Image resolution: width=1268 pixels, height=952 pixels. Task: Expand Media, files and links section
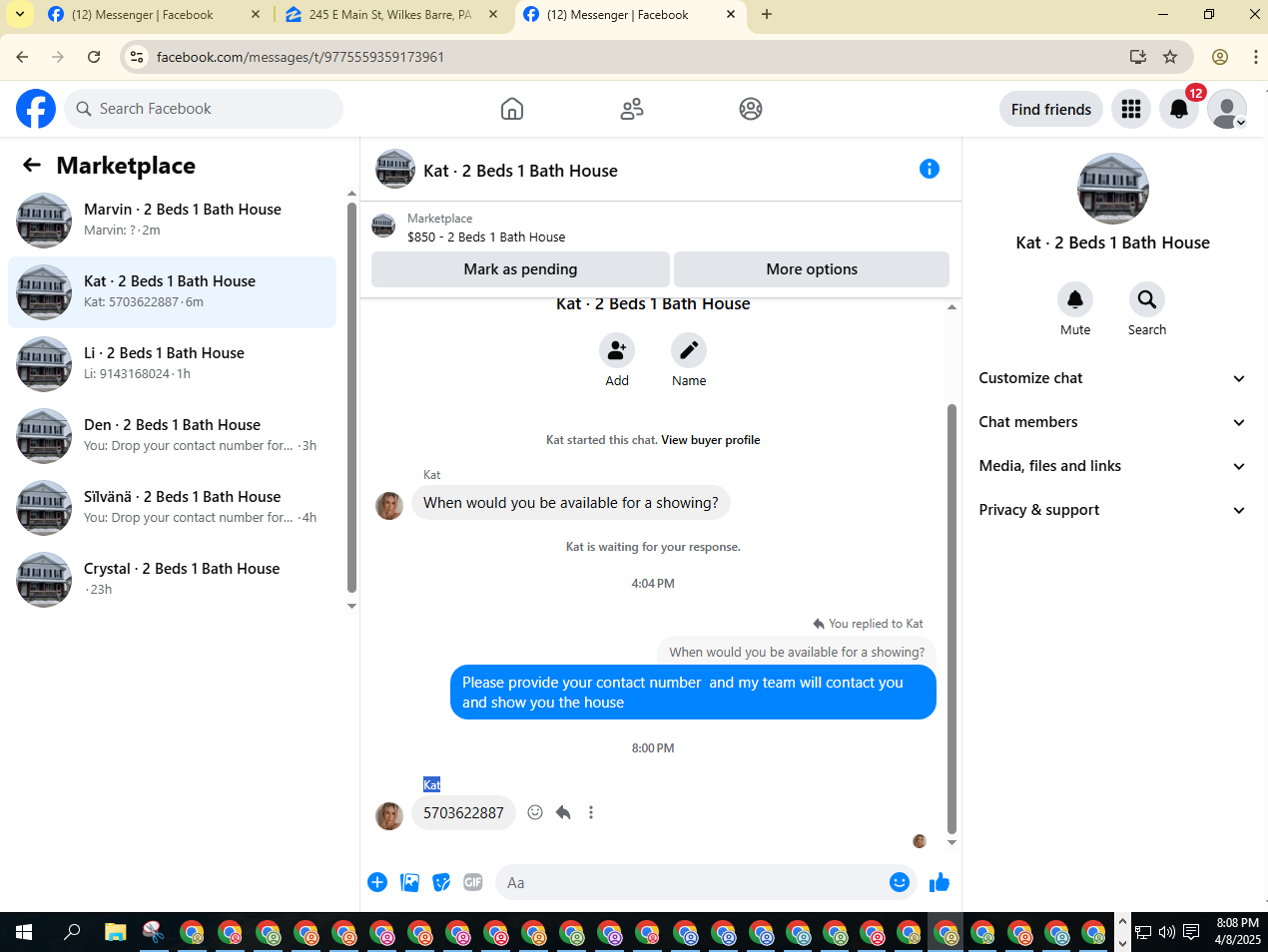click(1112, 466)
